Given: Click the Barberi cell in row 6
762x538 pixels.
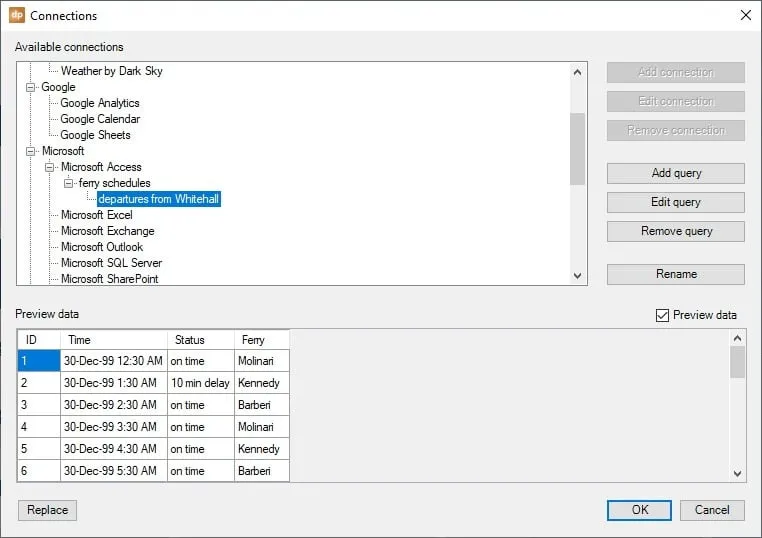Looking at the screenshot, I should (262, 470).
